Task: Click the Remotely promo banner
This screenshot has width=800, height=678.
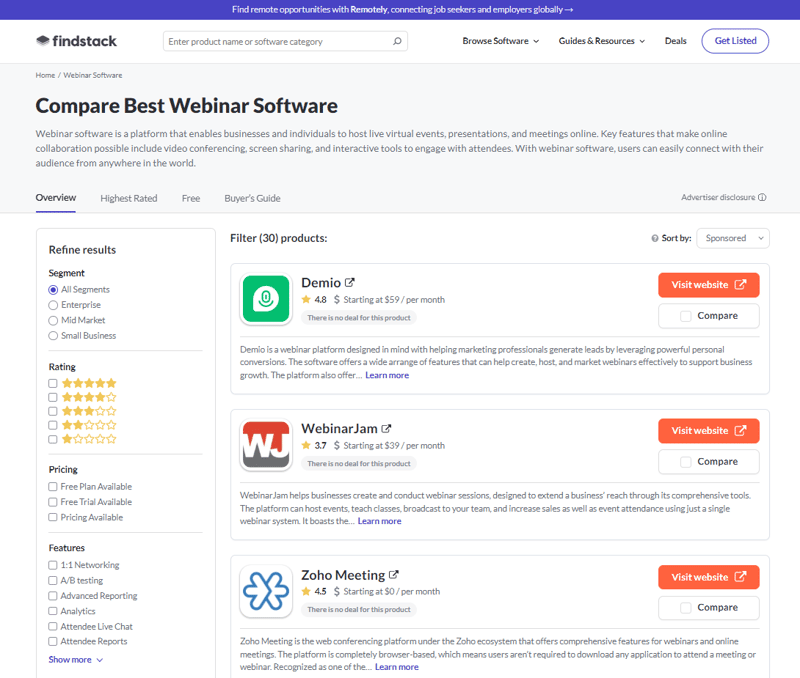Action: pyautogui.click(x=402, y=10)
